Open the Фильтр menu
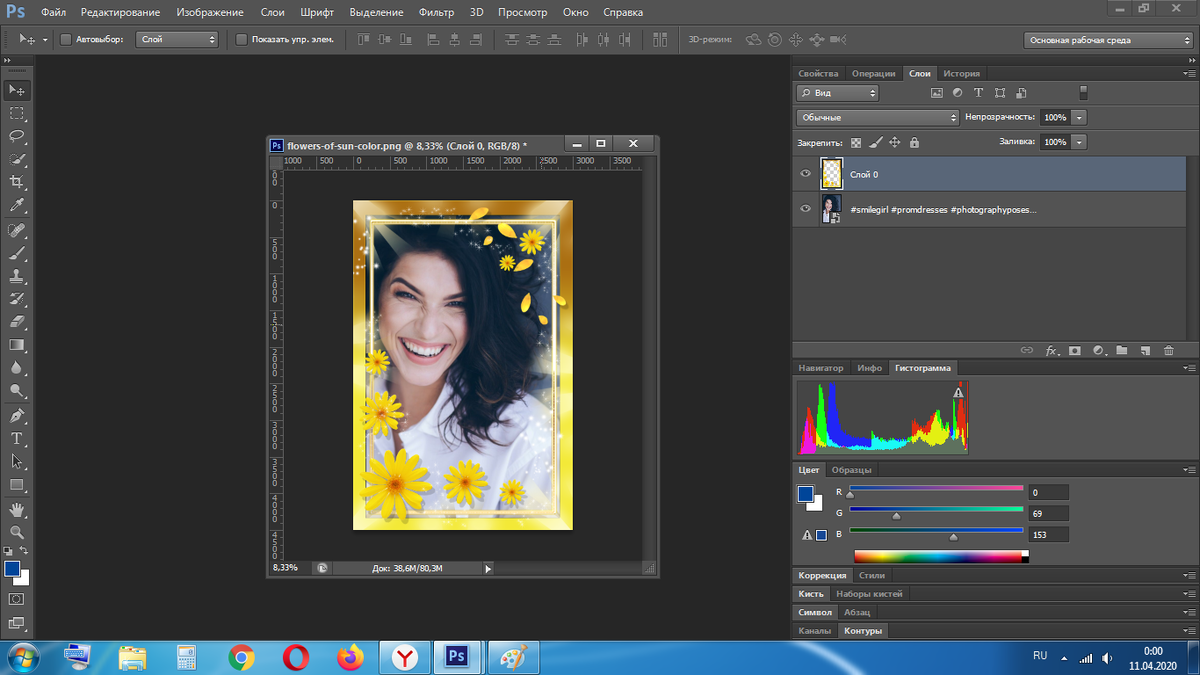Viewport: 1200px width, 675px height. [434, 12]
